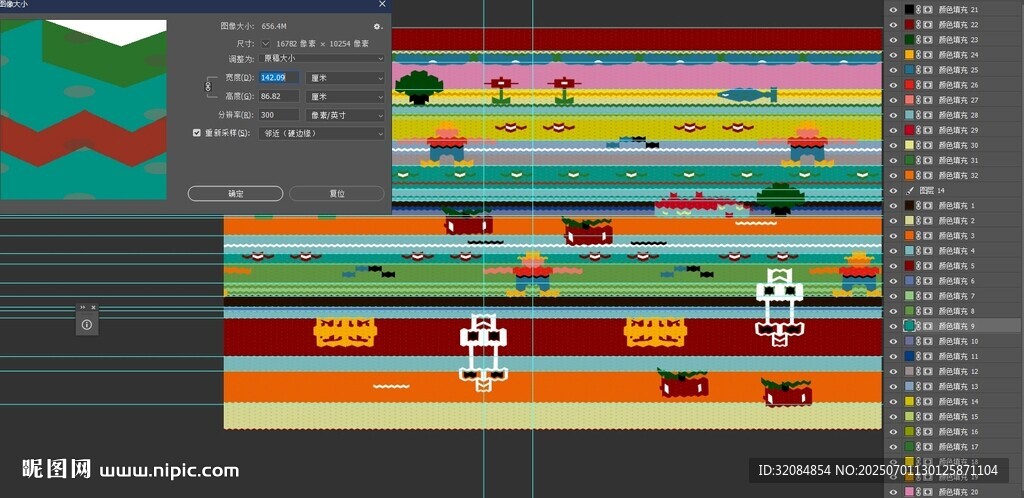Select the layer mask of 颜色填充 30
The image size is (1024, 498).
pos(927,145)
